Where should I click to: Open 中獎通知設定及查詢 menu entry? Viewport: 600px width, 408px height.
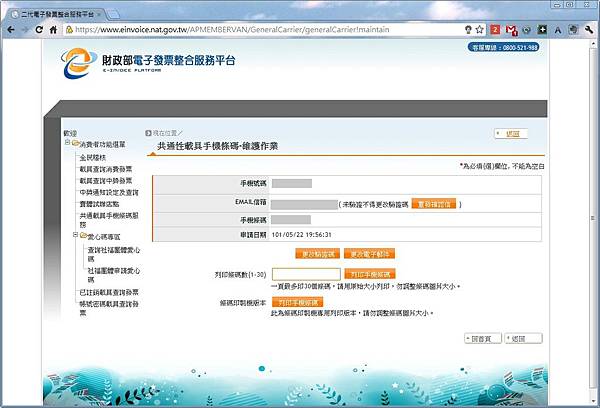coord(109,192)
